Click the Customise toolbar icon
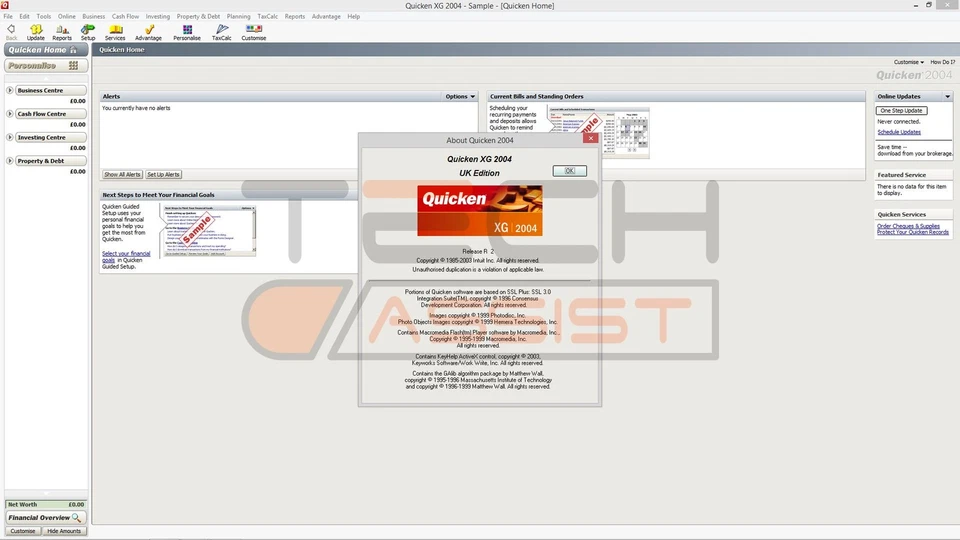The image size is (960, 540). (x=253, y=32)
